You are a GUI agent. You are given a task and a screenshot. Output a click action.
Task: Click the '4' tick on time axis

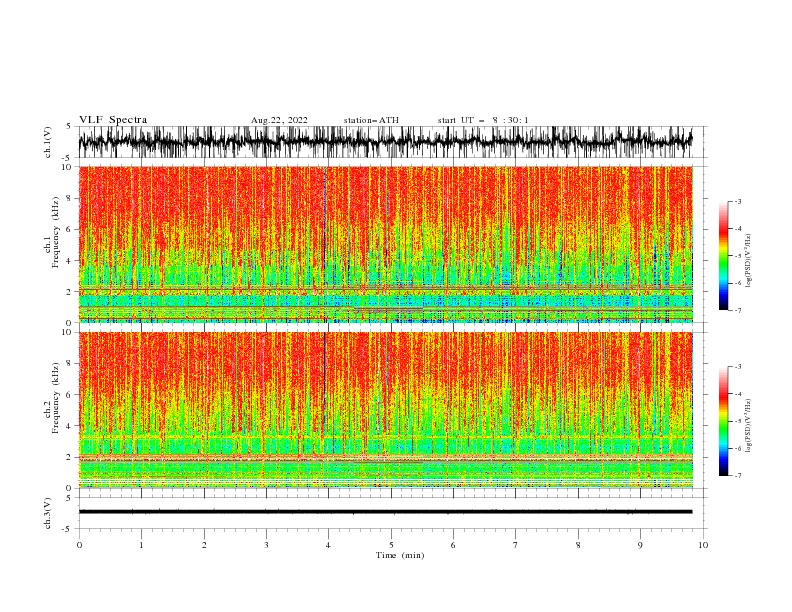[x=328, y=545]
